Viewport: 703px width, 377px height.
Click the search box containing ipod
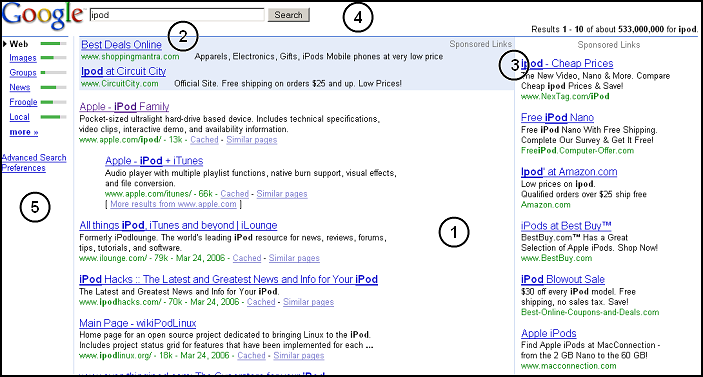point(177,15)
